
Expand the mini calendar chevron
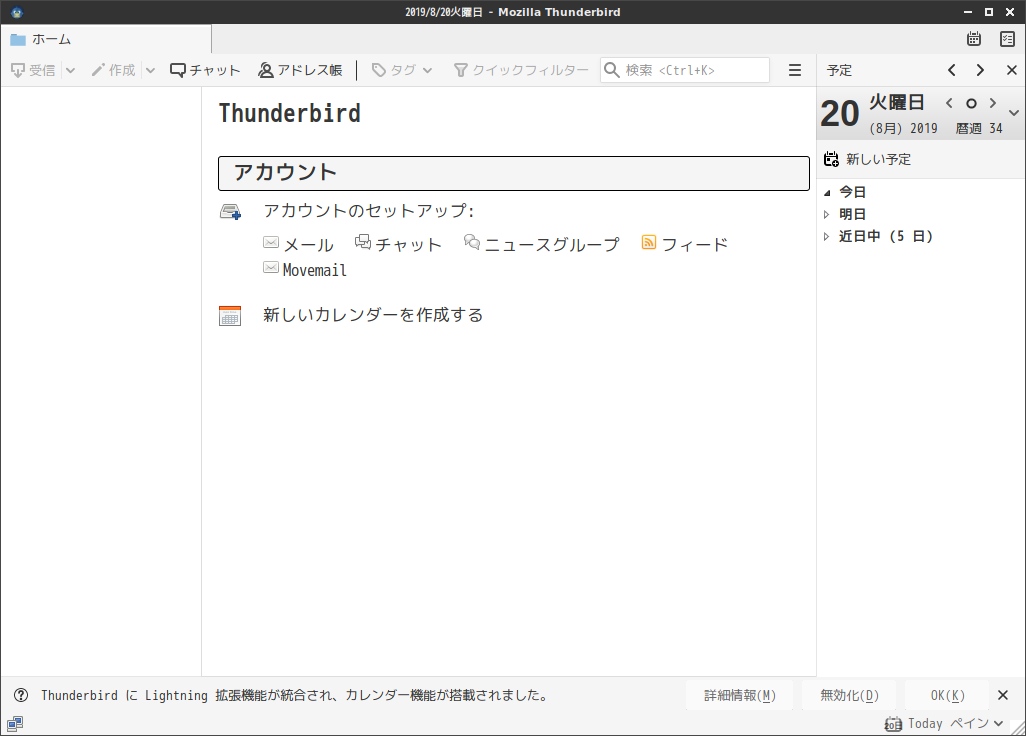pyautogui.click(x=1014, y=113)
